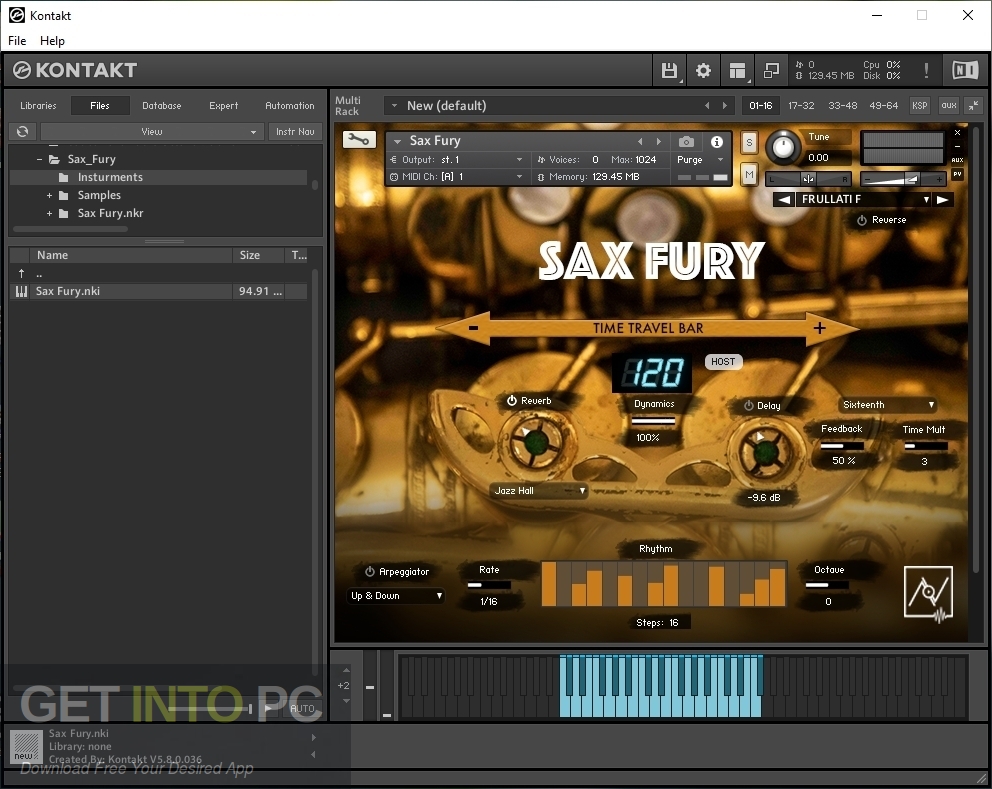
Task: Select rack page 49-64
Action: [884, 106]
